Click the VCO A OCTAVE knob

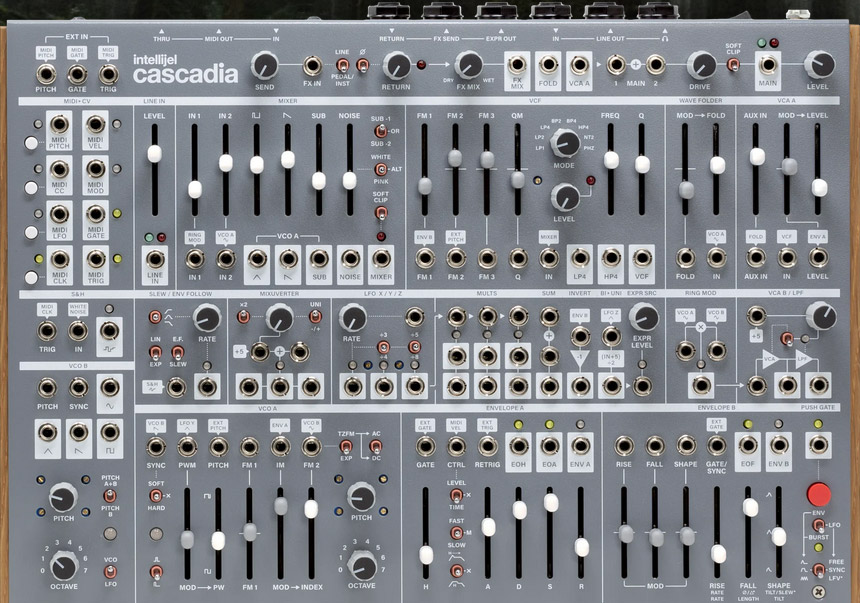tap(362, 565)
